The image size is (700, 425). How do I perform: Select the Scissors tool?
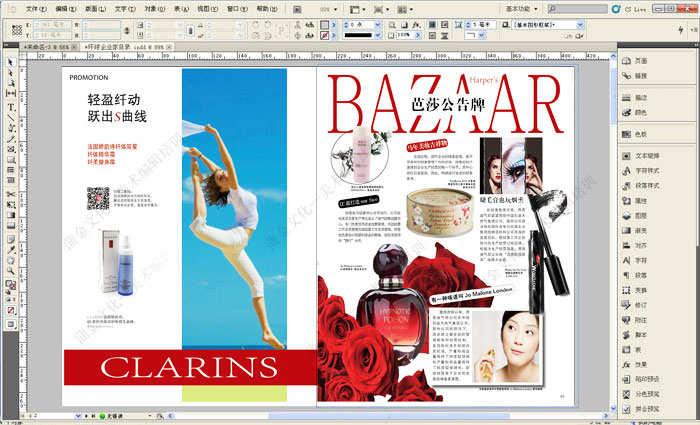[x=11, y=194]
